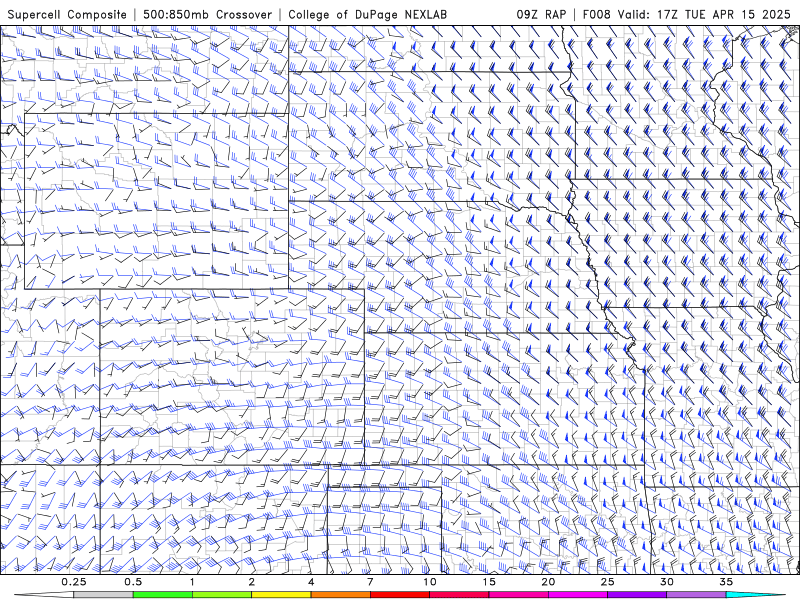This screenshot has height=600, width=800.
Task: Select the hot pink 15–20 color bar segment
Action: [518, 595]
